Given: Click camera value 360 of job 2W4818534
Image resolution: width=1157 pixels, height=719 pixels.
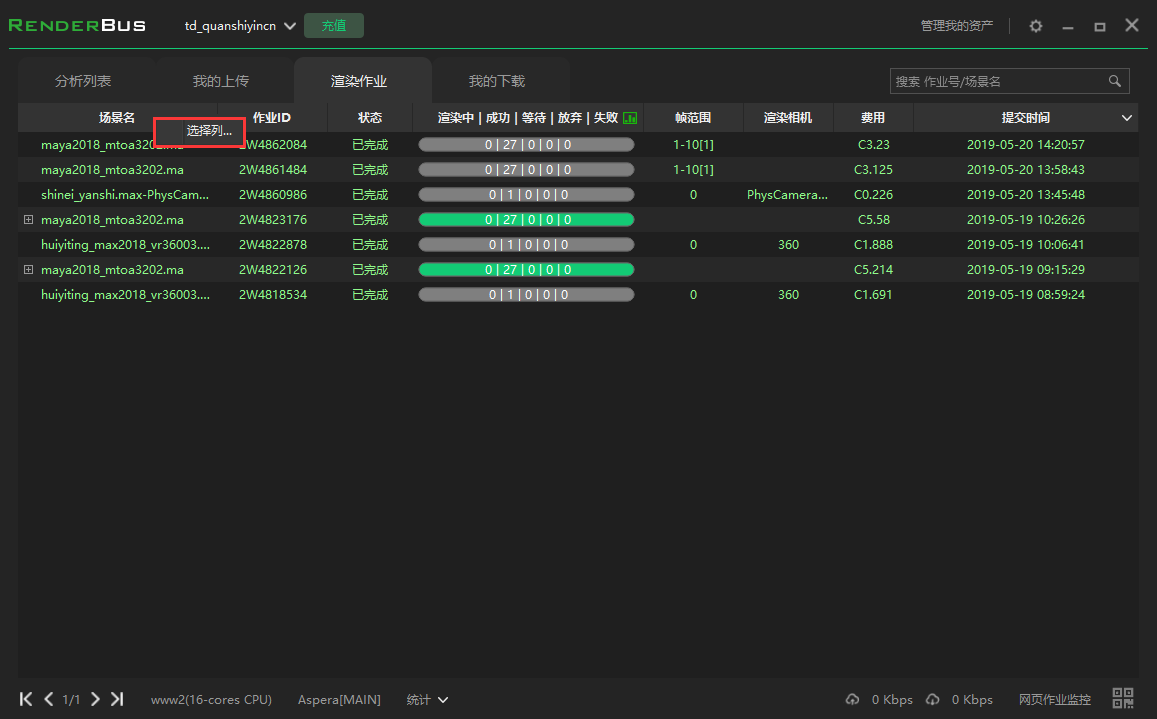Looking at the screenshot, I should (x=788, y=295).
